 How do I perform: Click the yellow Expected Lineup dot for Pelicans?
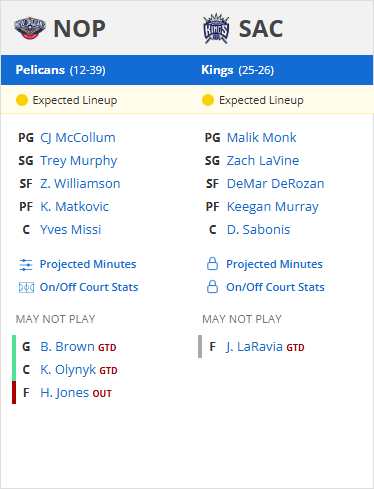tap(22, 100)
